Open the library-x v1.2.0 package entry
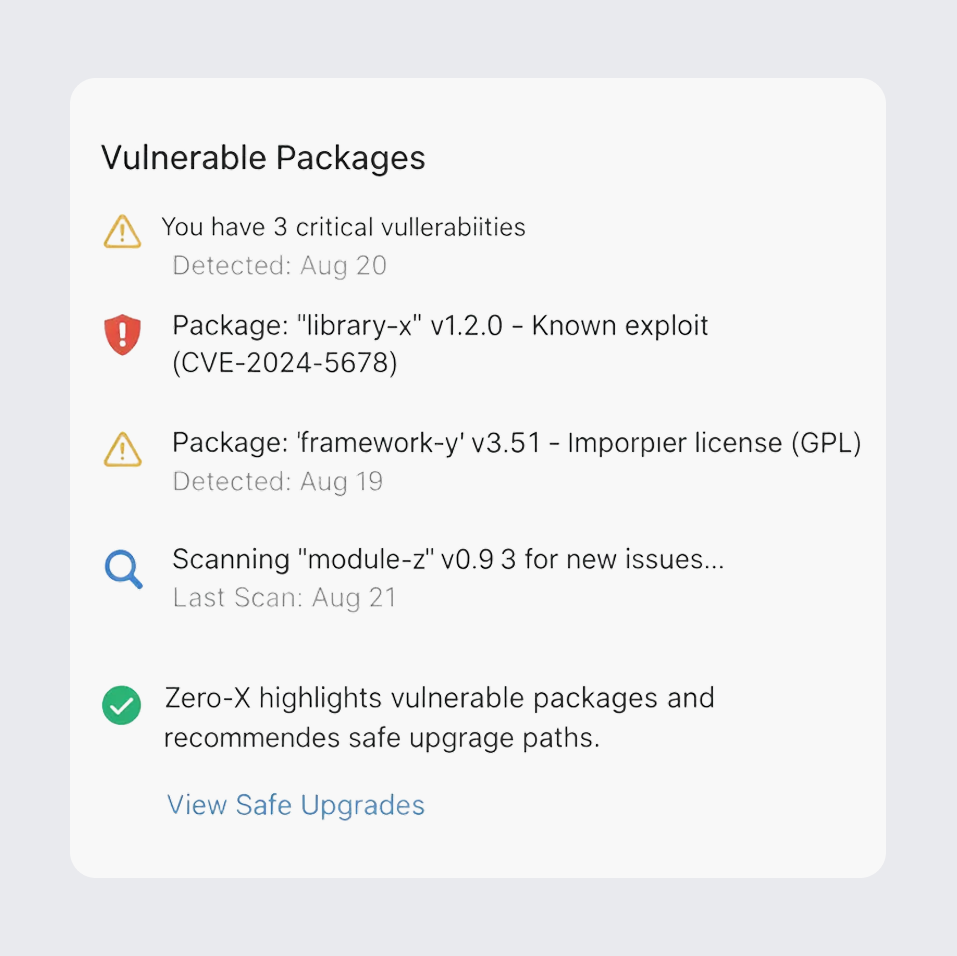The image size is (957, 956). tap(337, 326)
